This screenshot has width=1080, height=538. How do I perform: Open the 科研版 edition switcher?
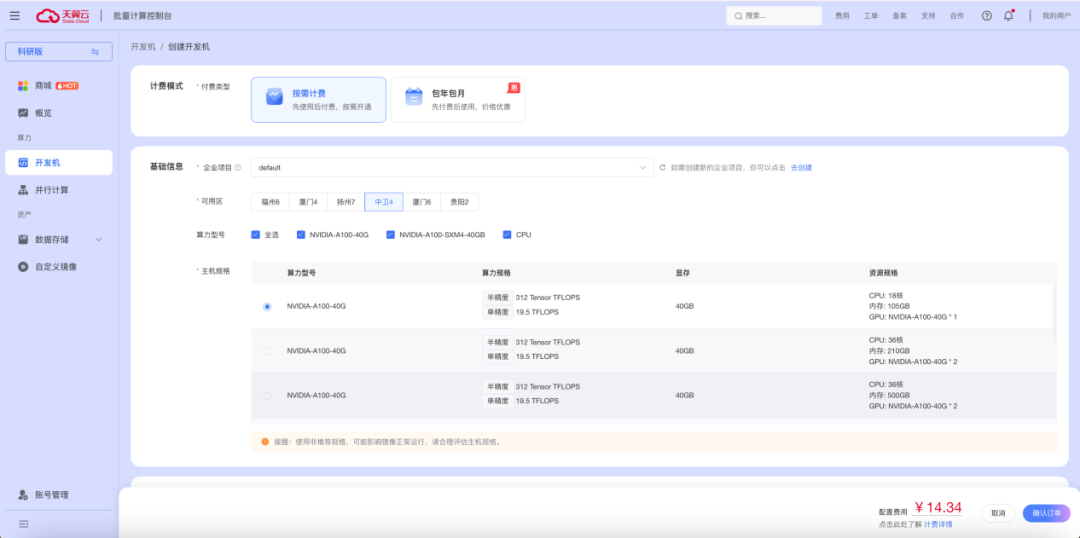[59, 52]
